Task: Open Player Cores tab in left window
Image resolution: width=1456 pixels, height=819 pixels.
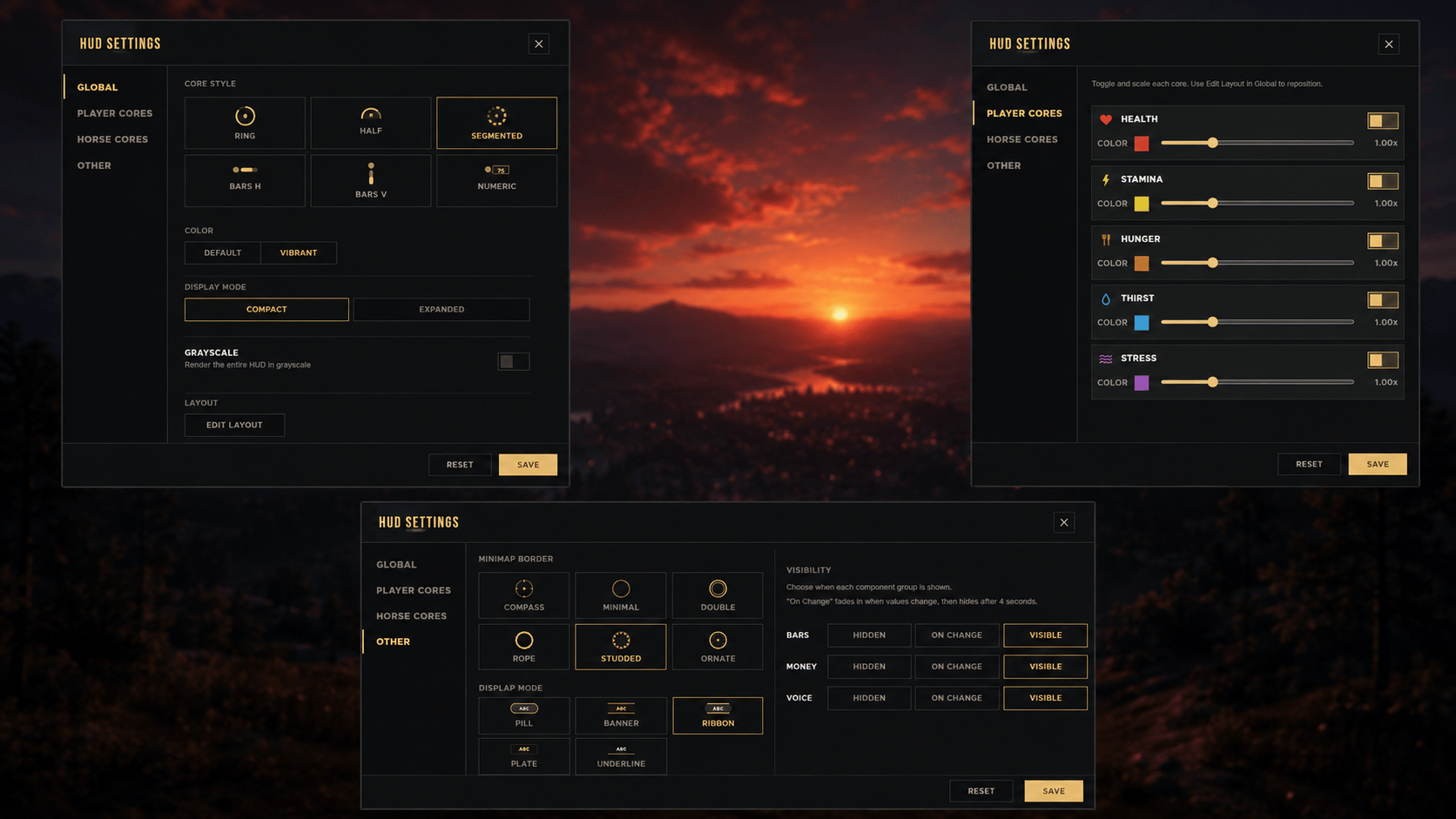Action: tap(115, 113)
